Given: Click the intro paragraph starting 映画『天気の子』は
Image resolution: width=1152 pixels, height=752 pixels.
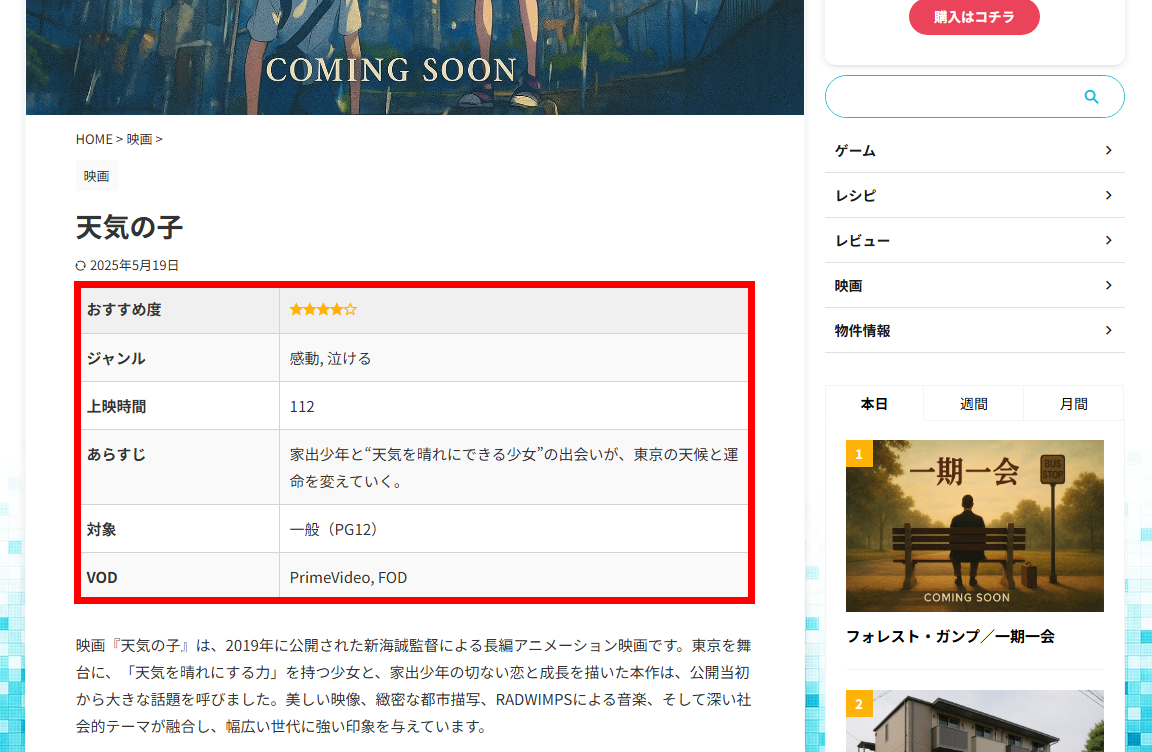Looking at the screenshot, I should [x=414, y=686].
